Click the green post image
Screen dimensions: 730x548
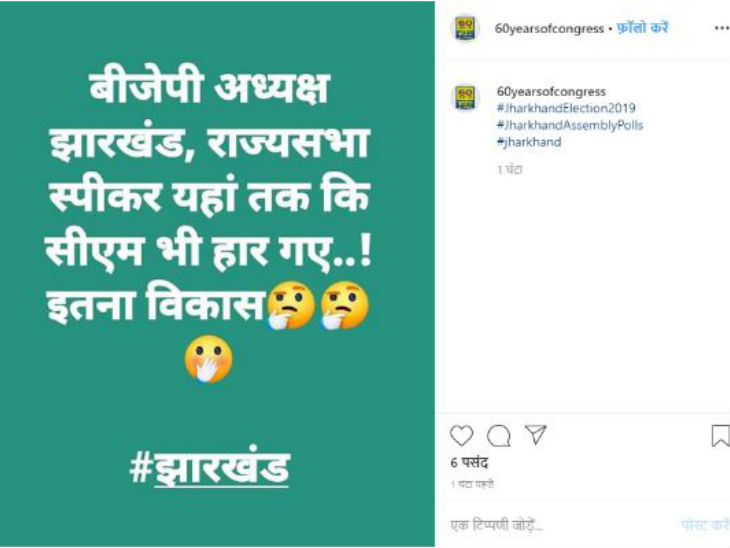coord(217,274)
